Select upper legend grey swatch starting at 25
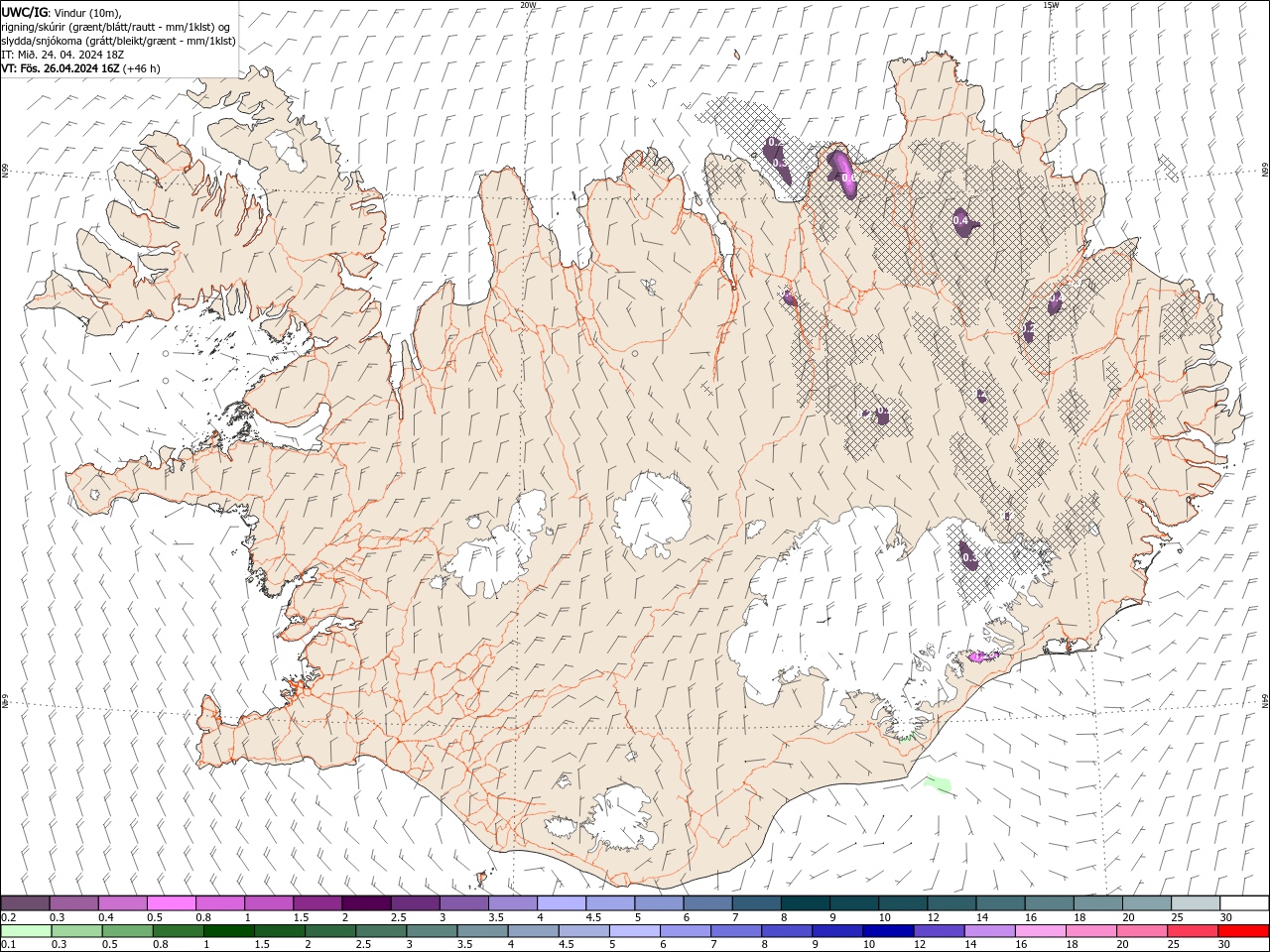This screenshot has width=1270, height=952. point(1195,903)
